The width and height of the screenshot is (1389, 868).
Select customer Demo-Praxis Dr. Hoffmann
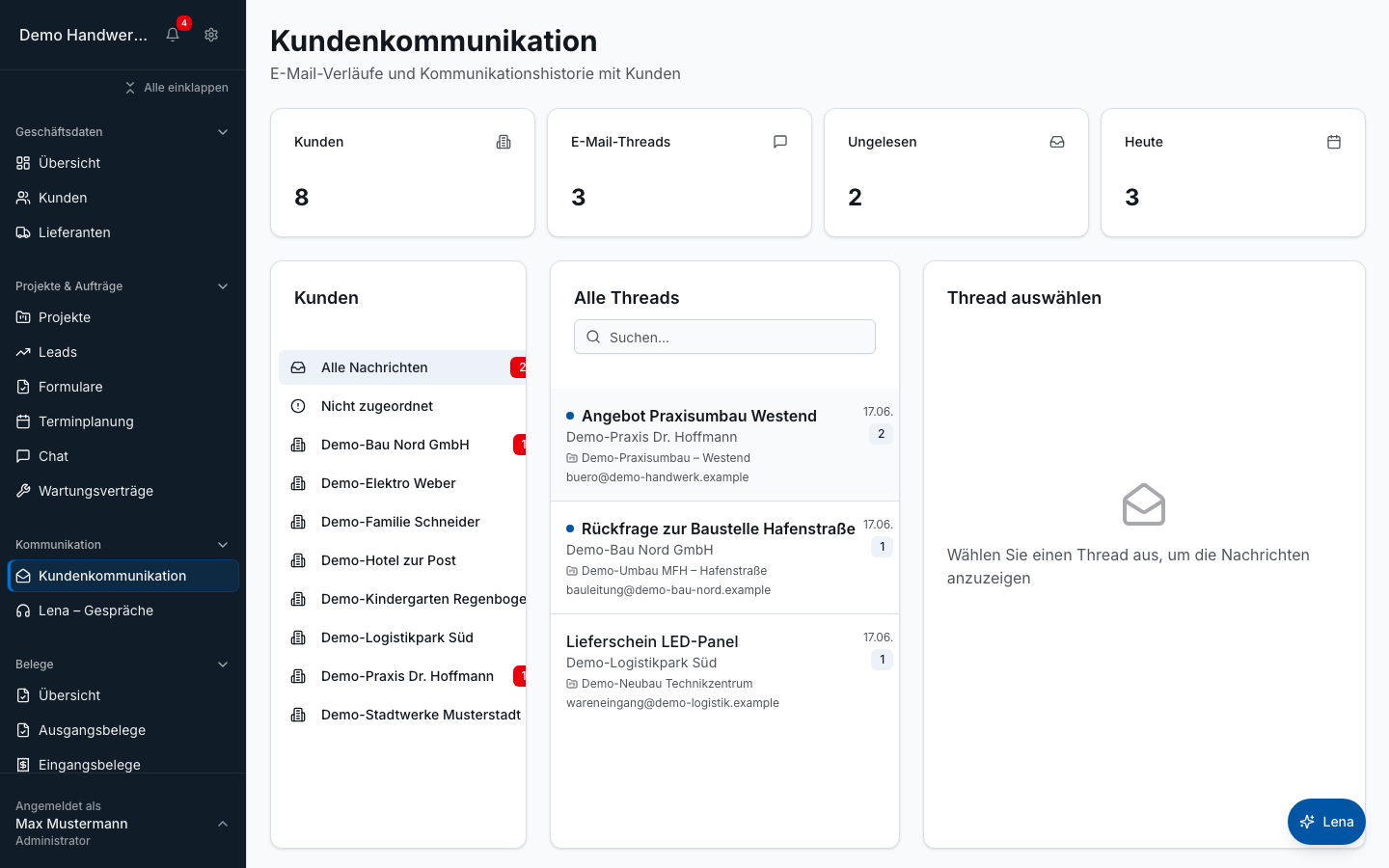tap(402, 676)
